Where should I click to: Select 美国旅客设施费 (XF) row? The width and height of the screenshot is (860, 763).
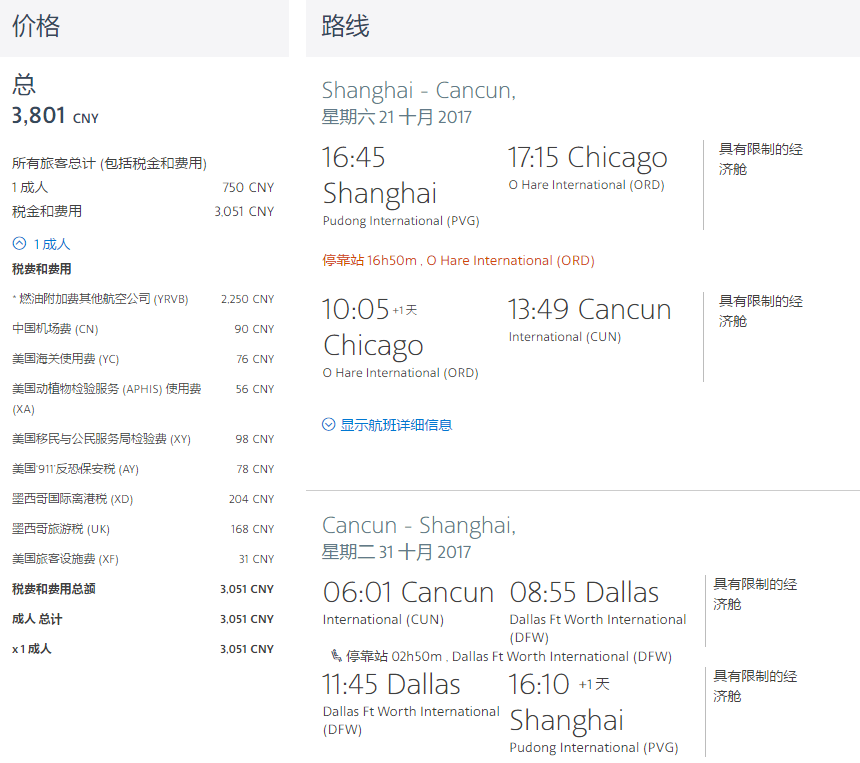[x=143, y=559]
